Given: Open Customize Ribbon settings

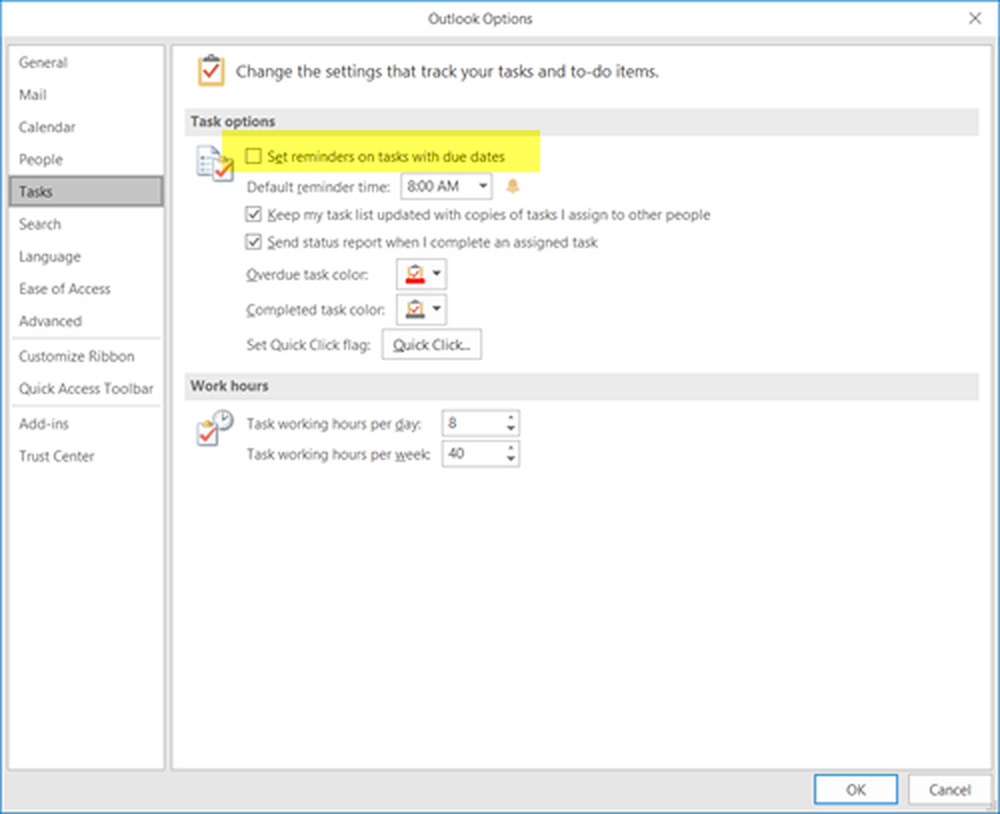Looking at the screenshot, I should 76,356.
